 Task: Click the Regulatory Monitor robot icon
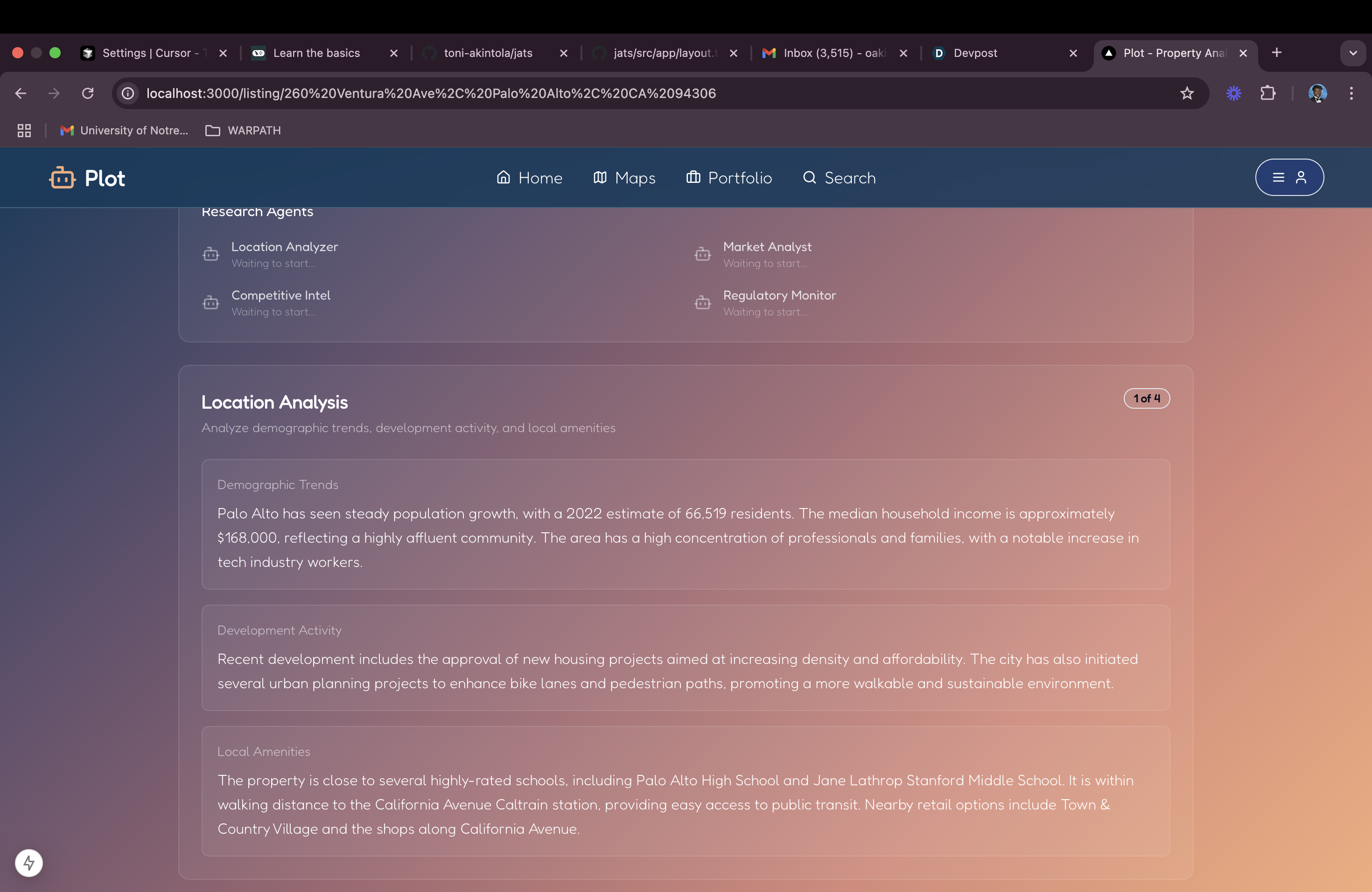[703, 302]
